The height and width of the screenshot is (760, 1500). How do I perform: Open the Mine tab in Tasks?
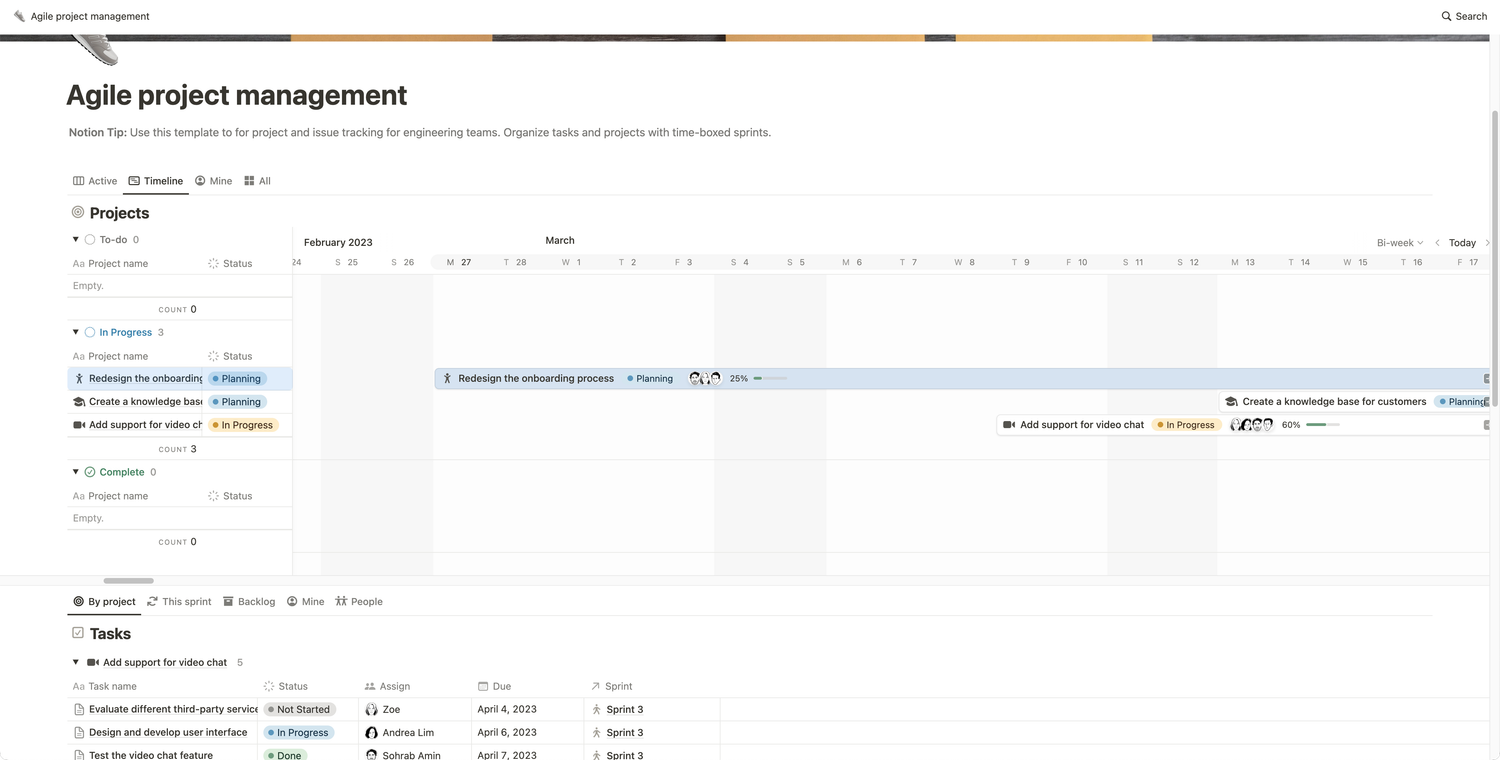click(305, 602)
